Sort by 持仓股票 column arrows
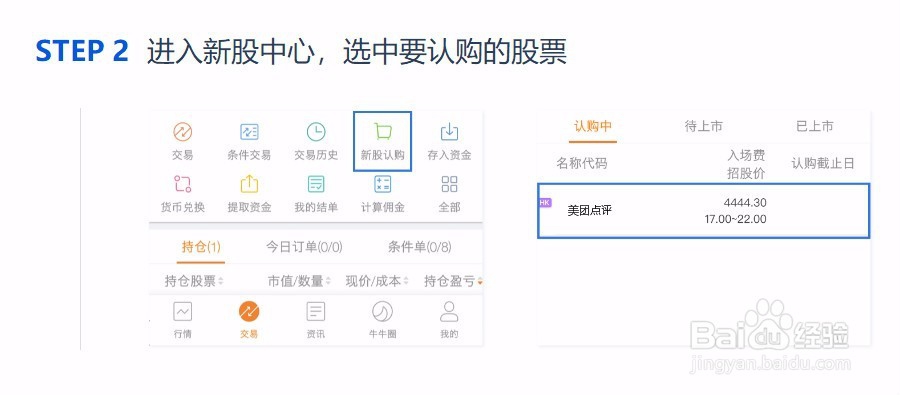900x395 pixels. tap(221, 281)
